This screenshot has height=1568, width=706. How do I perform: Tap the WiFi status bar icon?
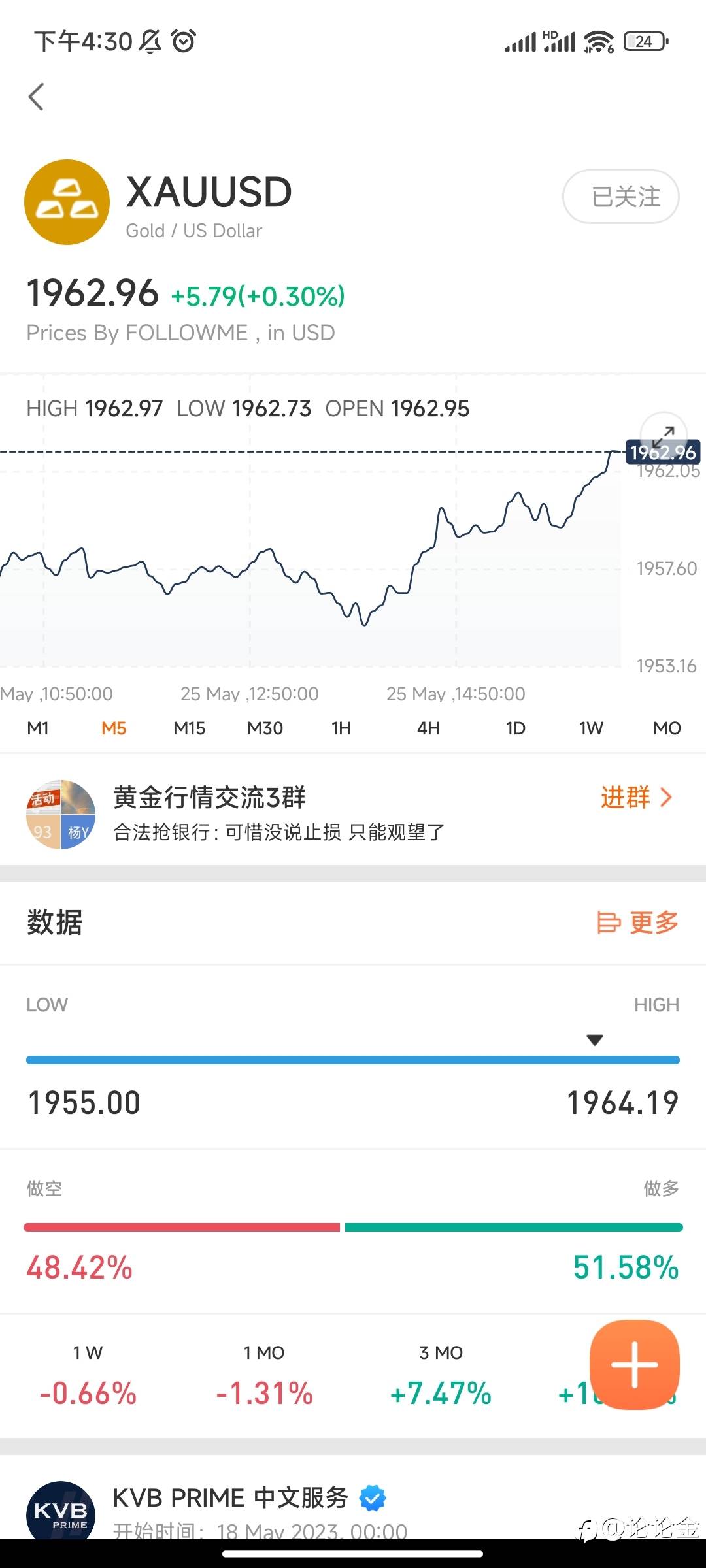click(x=598, y=42)
